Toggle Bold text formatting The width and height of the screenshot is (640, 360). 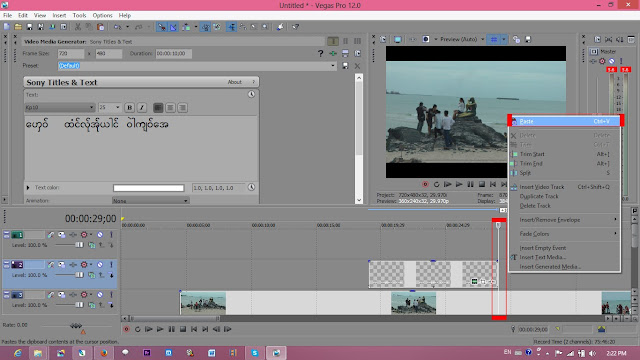coord(129,108)
